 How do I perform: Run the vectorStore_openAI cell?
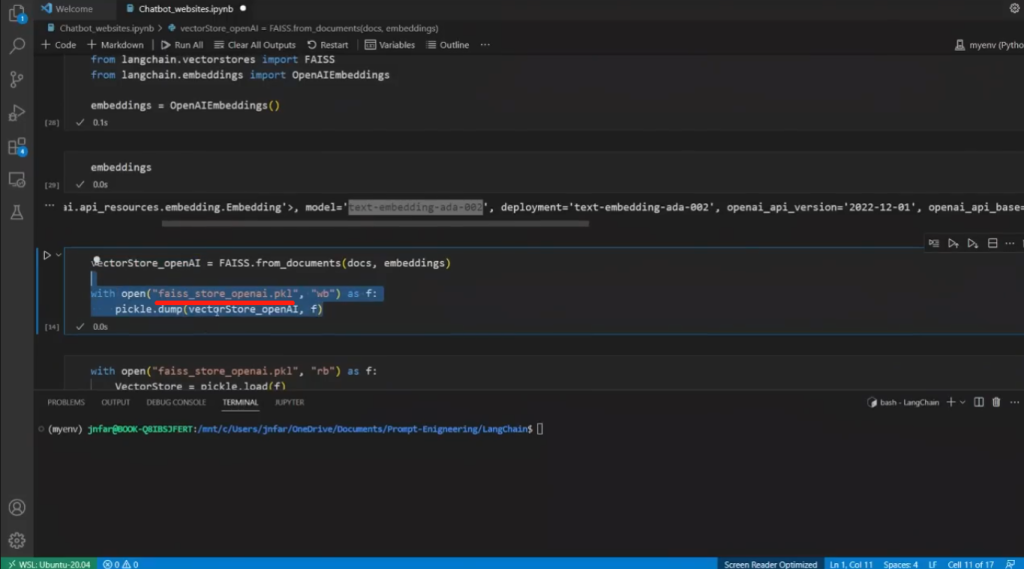click(x=46, y=255)
